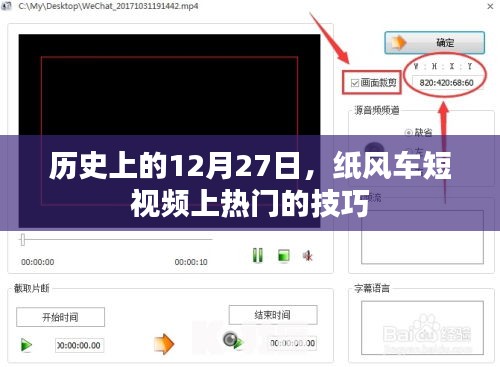Click the orange arrow on the 确定 button

399,43
